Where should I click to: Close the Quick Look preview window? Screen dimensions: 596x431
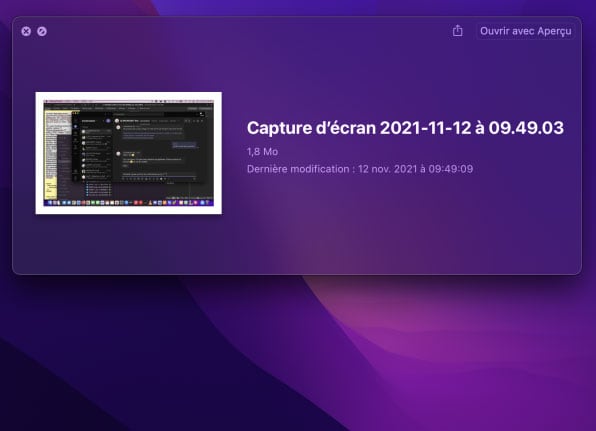26,31
